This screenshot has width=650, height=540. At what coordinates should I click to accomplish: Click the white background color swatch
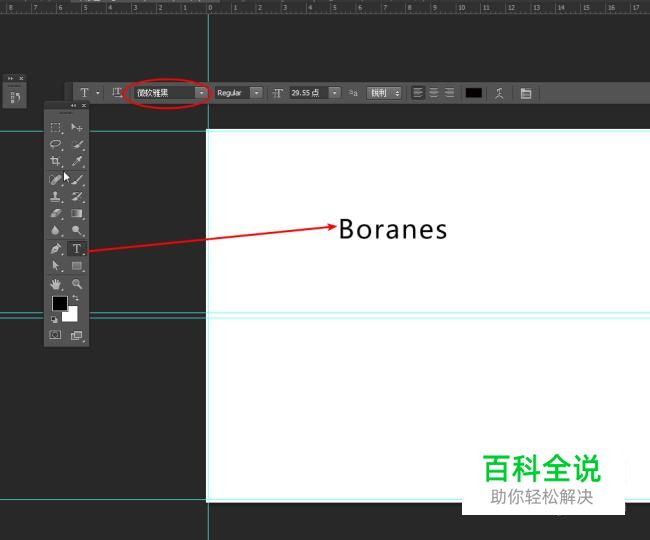coord(72,316)
